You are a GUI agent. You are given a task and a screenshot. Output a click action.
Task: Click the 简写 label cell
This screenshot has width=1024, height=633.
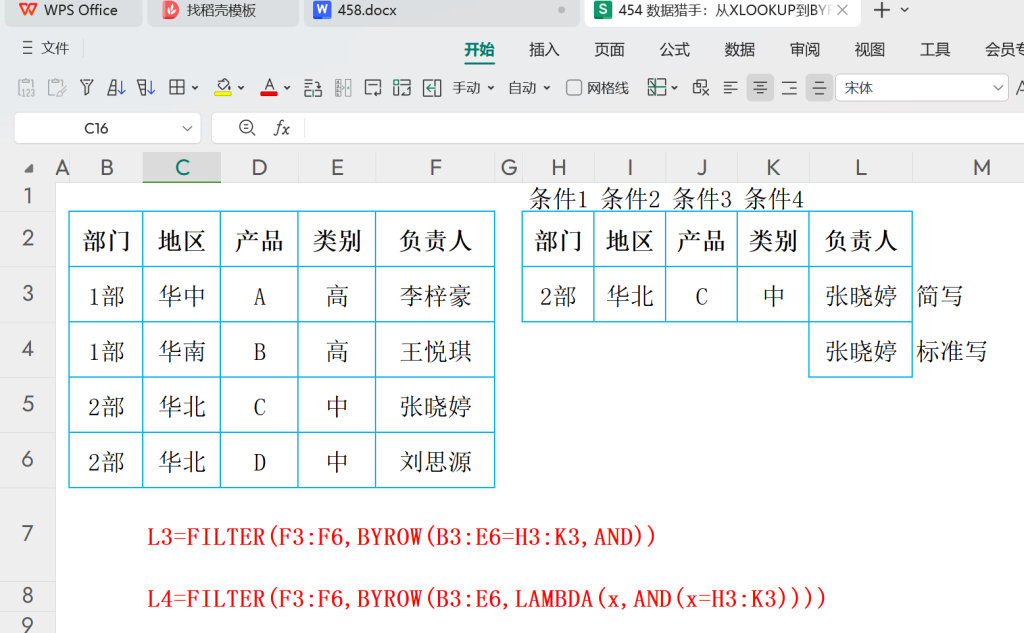(x=939, y=296)
